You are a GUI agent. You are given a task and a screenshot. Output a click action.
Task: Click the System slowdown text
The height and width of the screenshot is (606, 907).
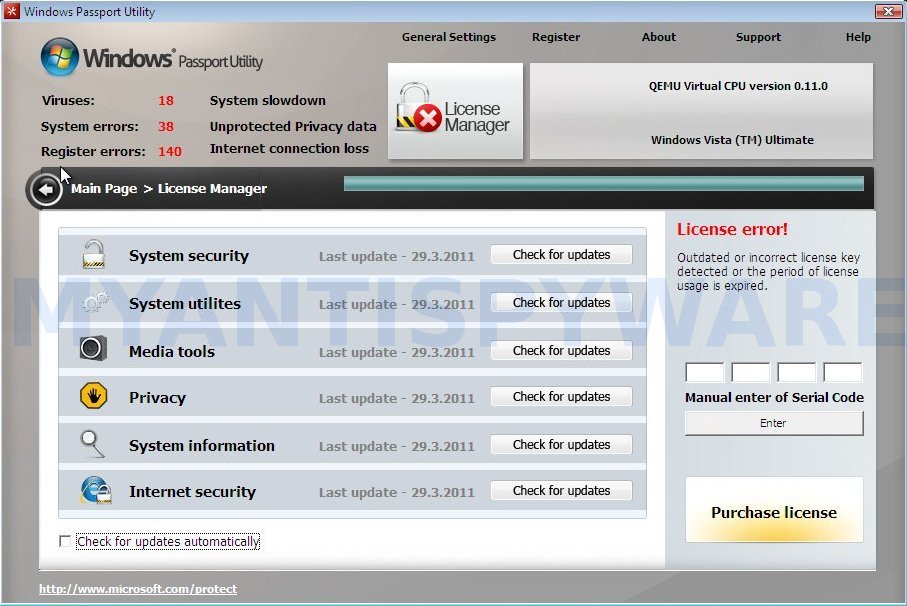[268, 101]
